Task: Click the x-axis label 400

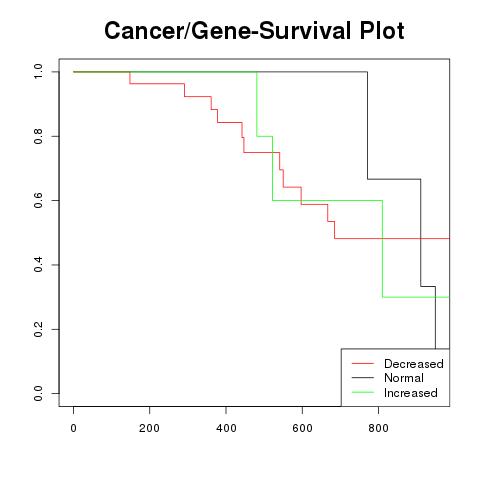Action: click(x=226, y=428)
